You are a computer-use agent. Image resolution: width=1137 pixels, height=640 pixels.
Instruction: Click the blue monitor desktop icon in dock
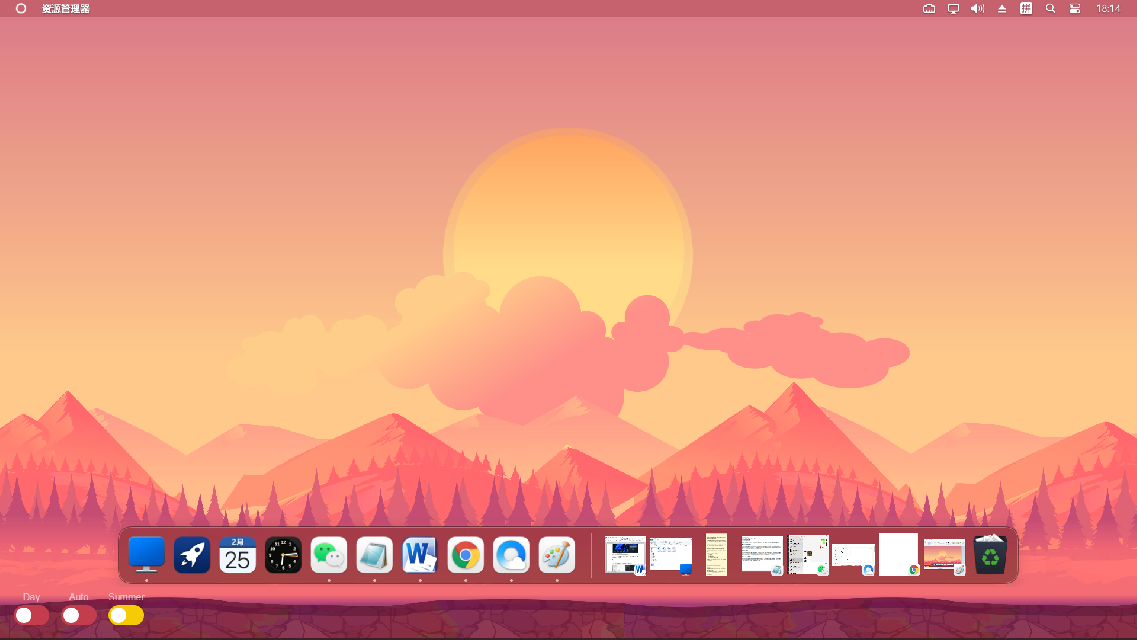click(x=147, y=554)
